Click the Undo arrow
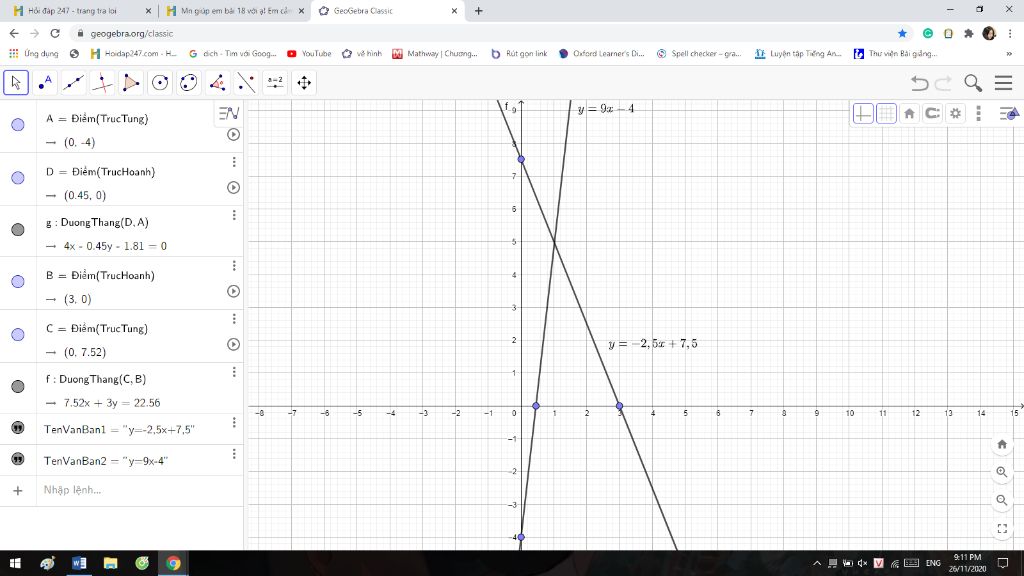 tap(920, 83)
